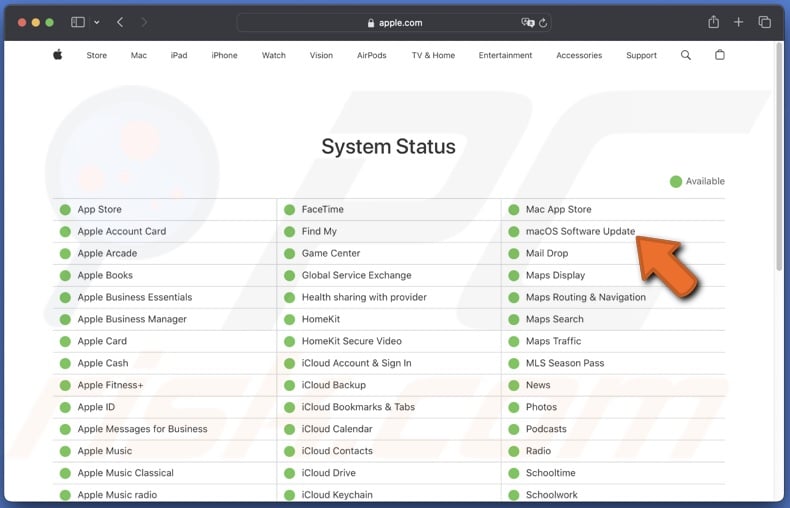The width and height of the screenshot is (790, 508).
Task: Click the page vertical scrollbar
Action: [x=779, y=156]
